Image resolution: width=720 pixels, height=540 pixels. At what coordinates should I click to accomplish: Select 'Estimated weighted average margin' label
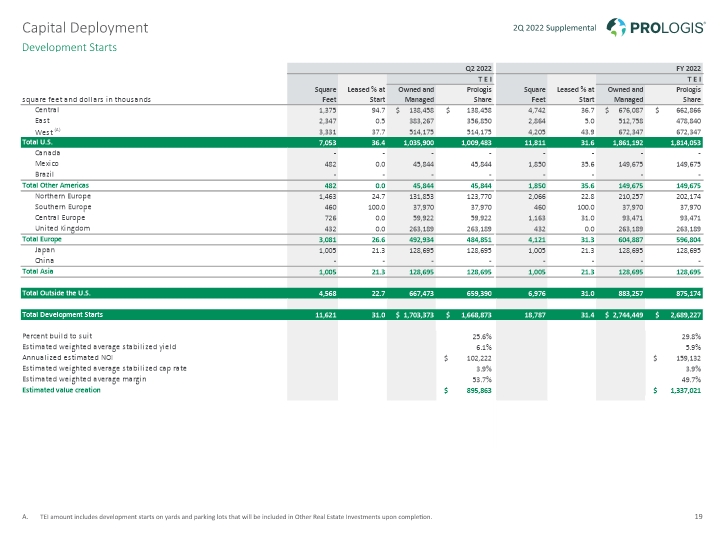(84, 379)
